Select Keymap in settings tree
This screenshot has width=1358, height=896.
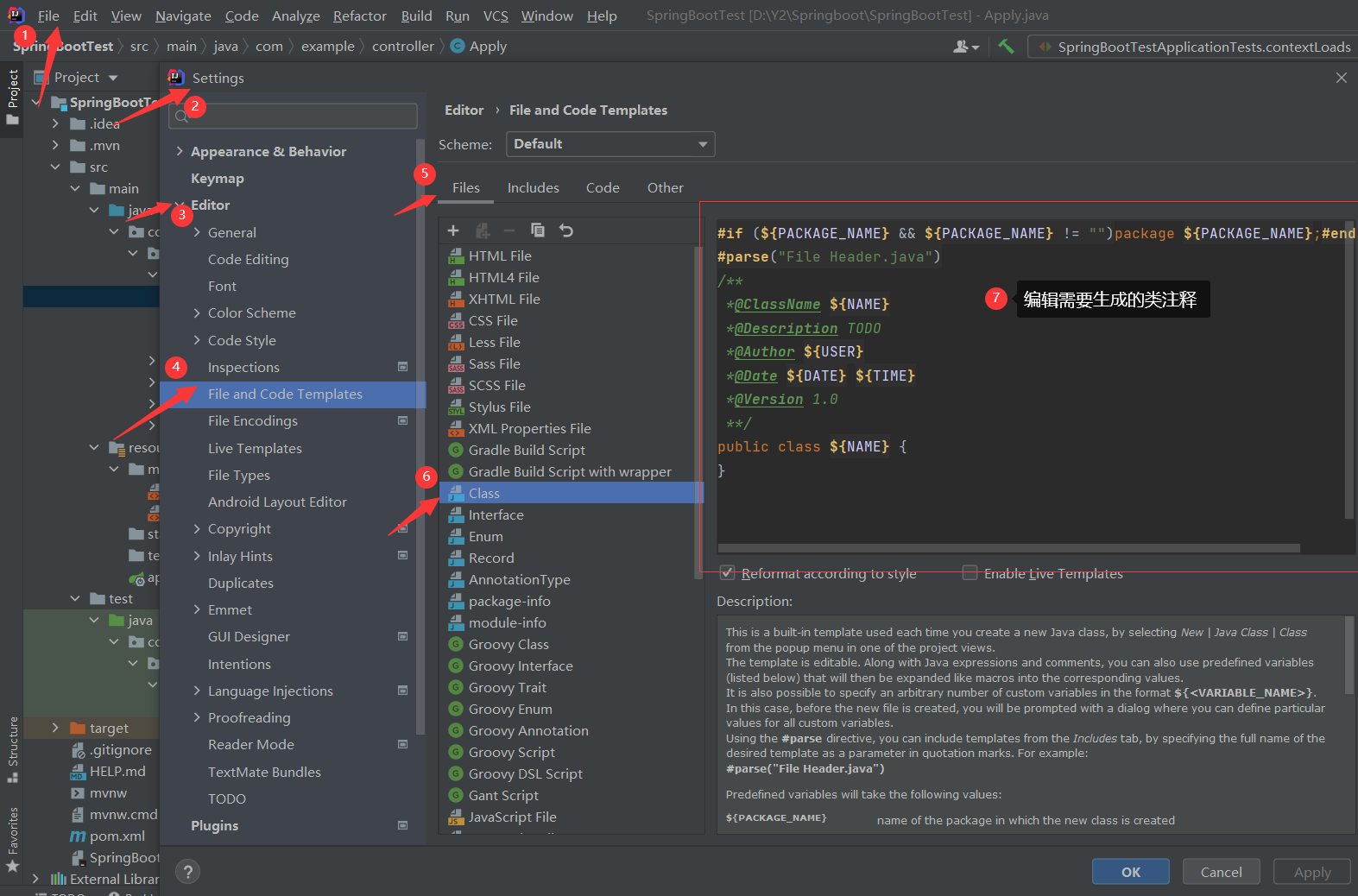[x=217, y=178]
